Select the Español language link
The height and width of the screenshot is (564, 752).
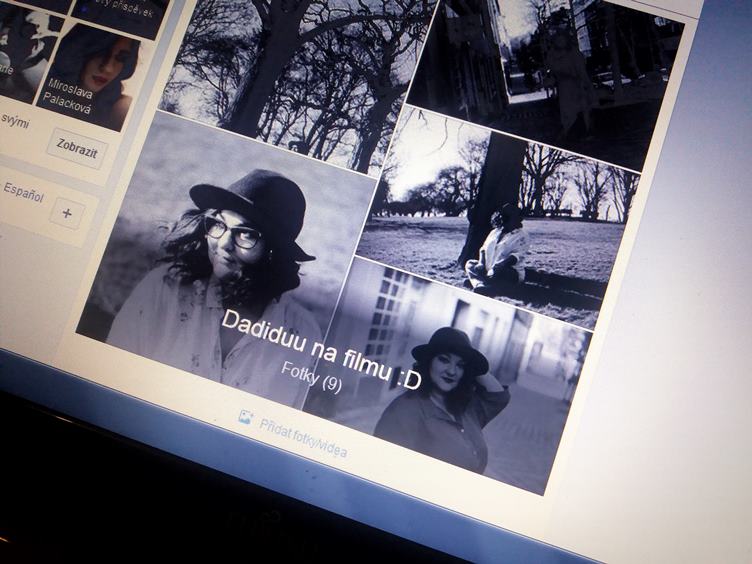24,192
